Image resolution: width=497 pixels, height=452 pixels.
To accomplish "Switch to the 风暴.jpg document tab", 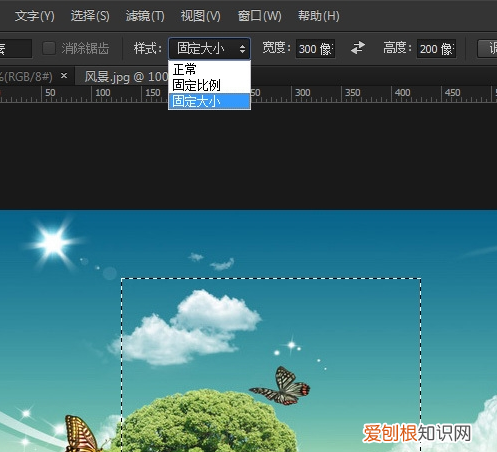I will click(x=122, y=77).
